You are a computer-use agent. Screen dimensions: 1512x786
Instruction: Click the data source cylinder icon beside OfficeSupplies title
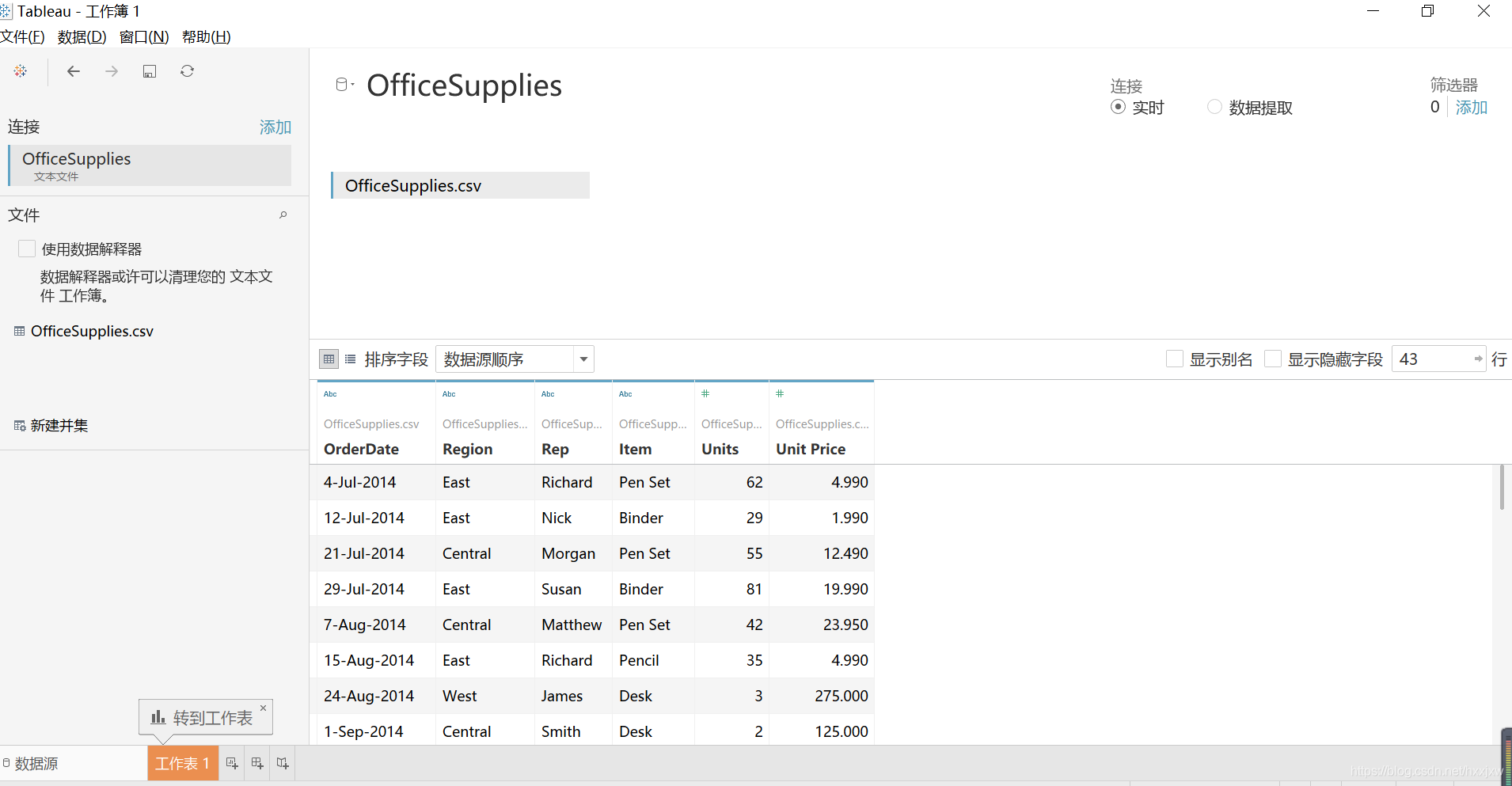tap(342, 85)
